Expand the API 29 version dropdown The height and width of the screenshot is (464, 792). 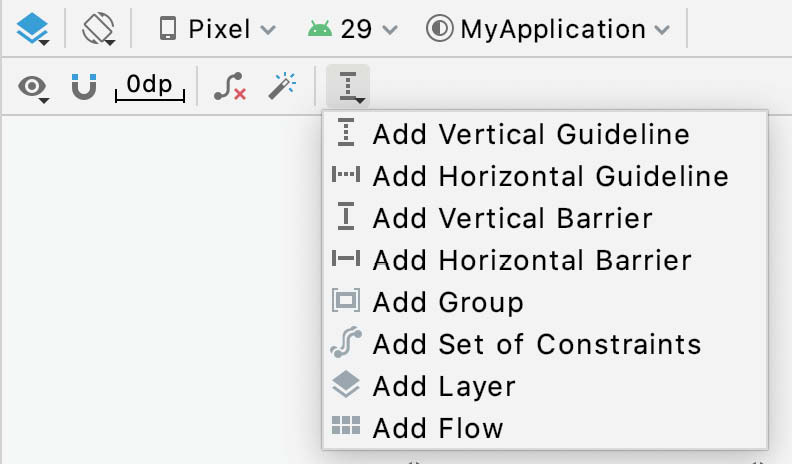coord(353,29)
